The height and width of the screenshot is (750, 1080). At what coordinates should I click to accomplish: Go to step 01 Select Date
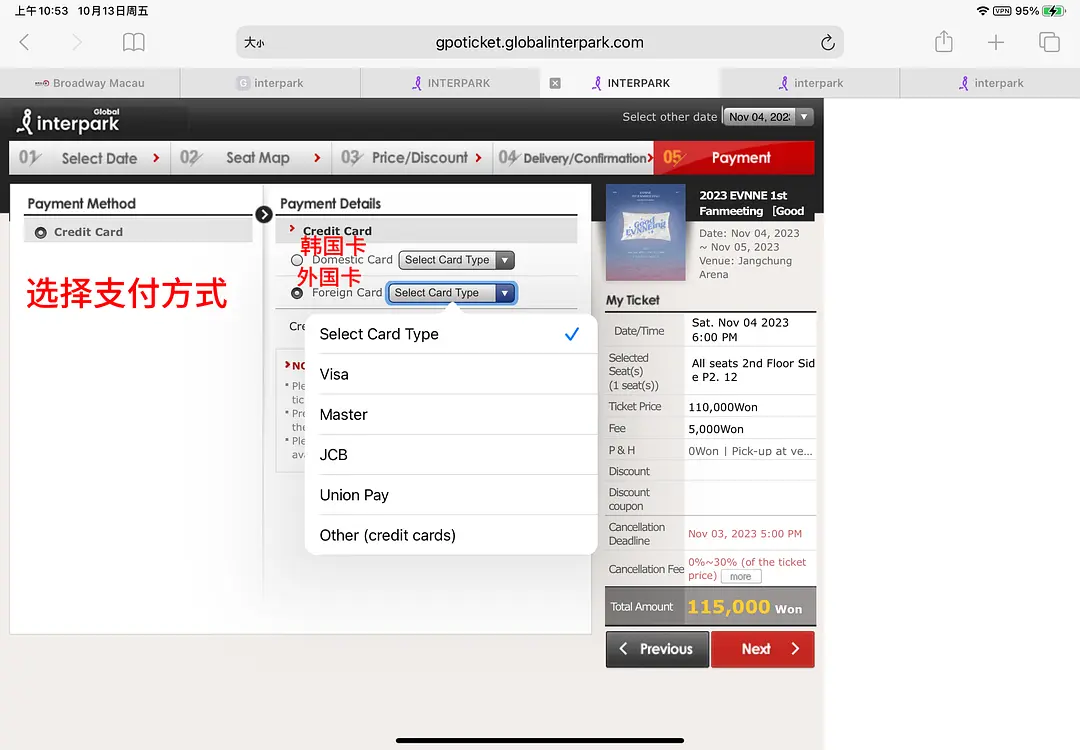pyautogui.click(x=90, y=158)
